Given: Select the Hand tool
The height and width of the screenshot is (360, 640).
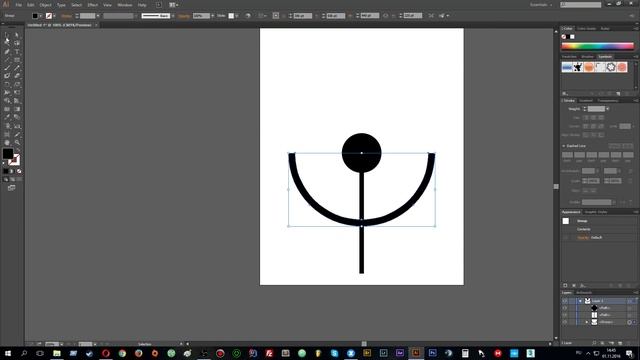Looking at the screenshot, I should (x=7, y=142).
